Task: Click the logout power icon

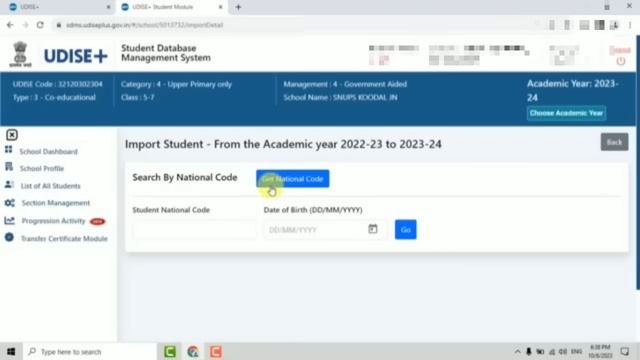Action: pyautogui.click(x=620, y=61)
